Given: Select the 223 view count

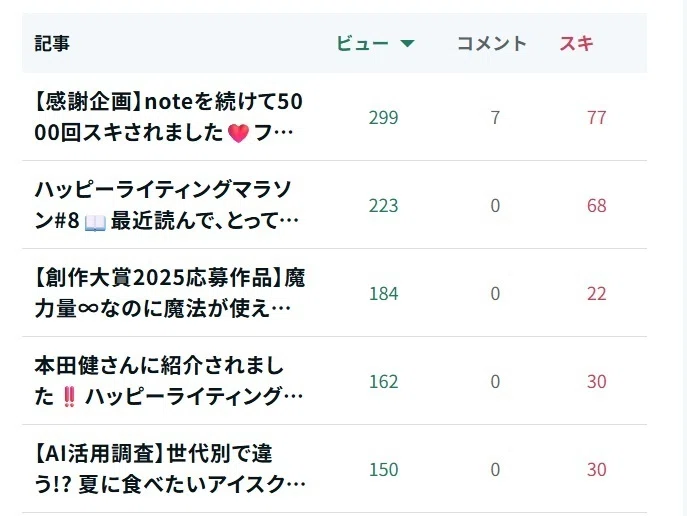Looking at the screenshot, I should 383,205.
